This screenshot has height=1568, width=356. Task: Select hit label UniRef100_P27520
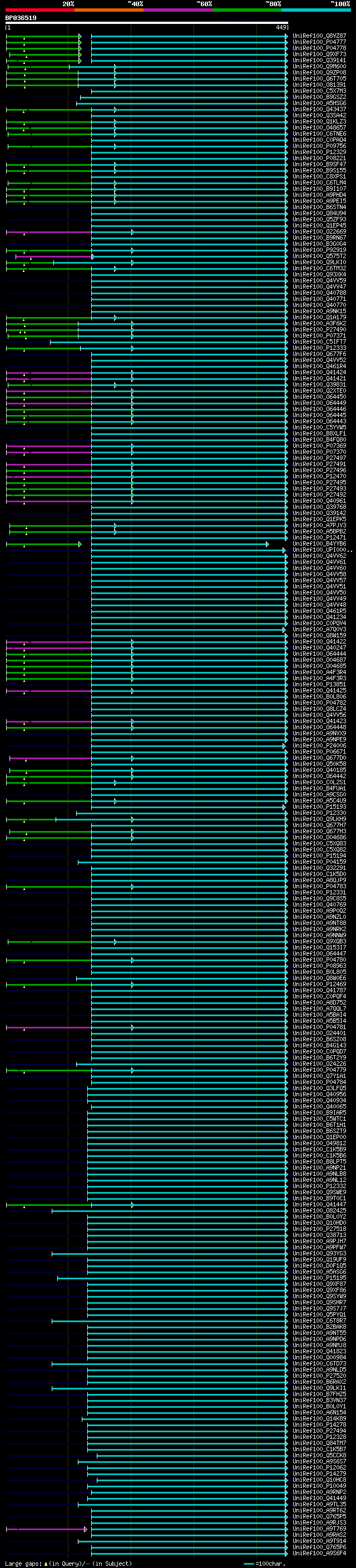[x=319, y=1376]
